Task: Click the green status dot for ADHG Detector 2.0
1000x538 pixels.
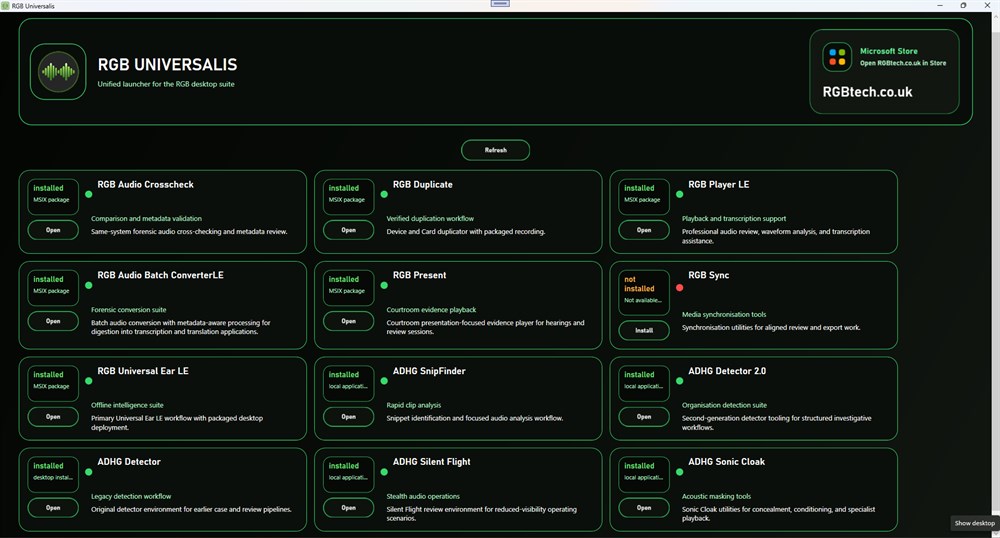Action: tap(679, 381)
